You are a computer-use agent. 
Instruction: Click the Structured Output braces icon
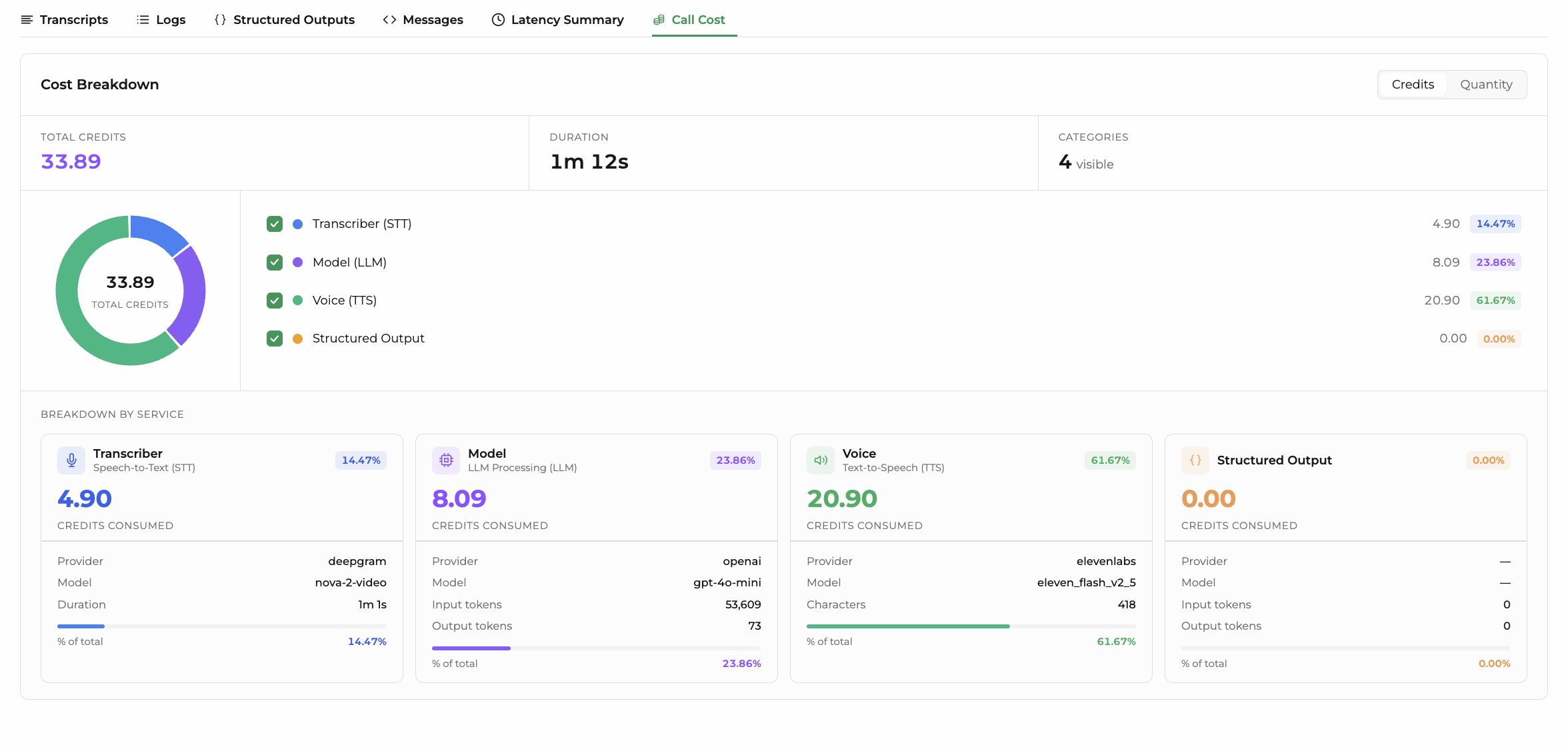click(x=1195, y=460)
